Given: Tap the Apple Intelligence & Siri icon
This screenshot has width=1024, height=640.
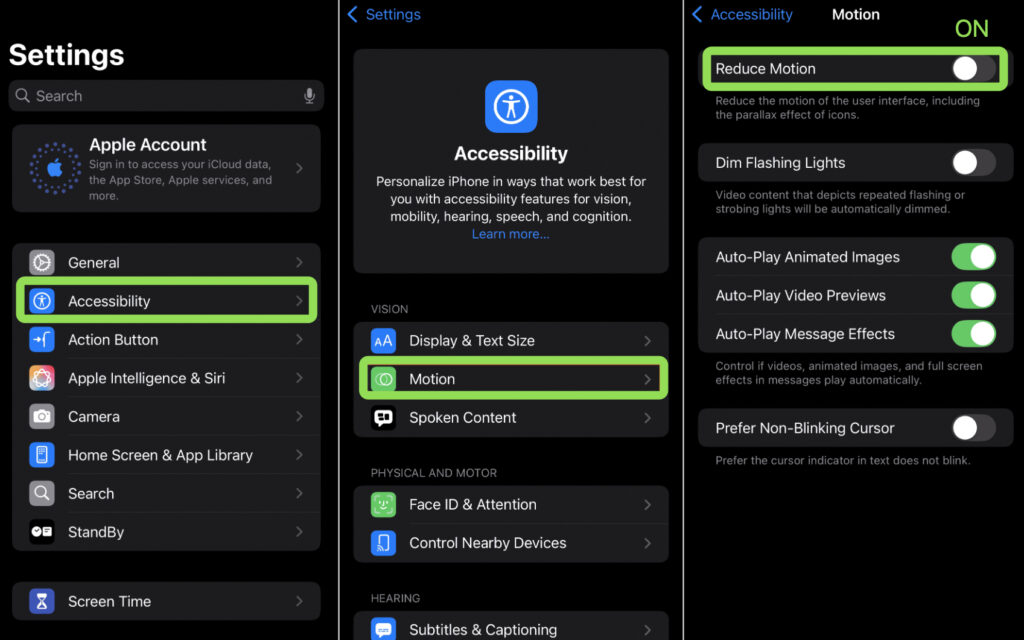Looking at the screenshot, I should 41,378.
